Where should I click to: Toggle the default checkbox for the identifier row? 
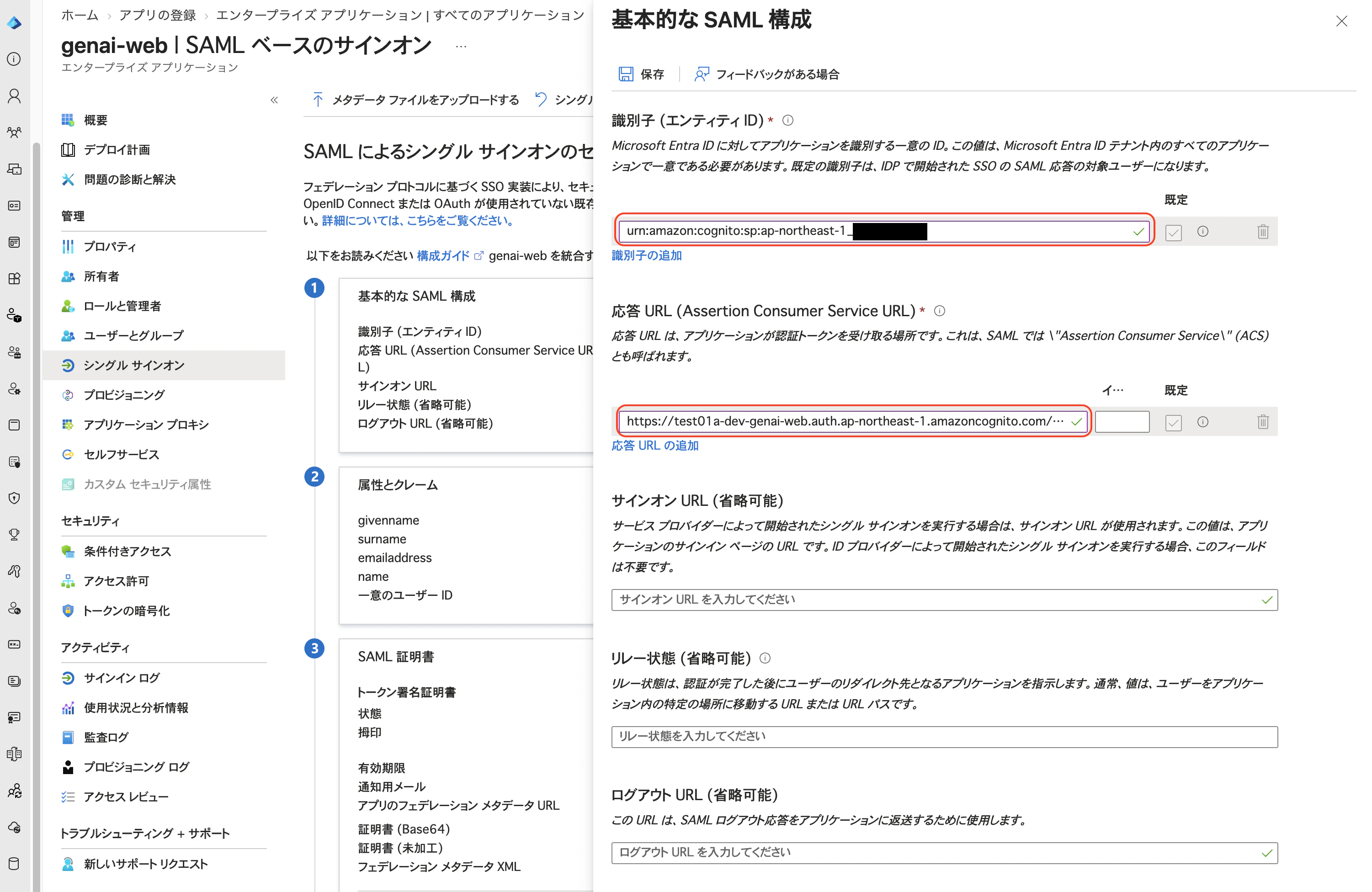pyautogui.click(x=1173, y=232)
